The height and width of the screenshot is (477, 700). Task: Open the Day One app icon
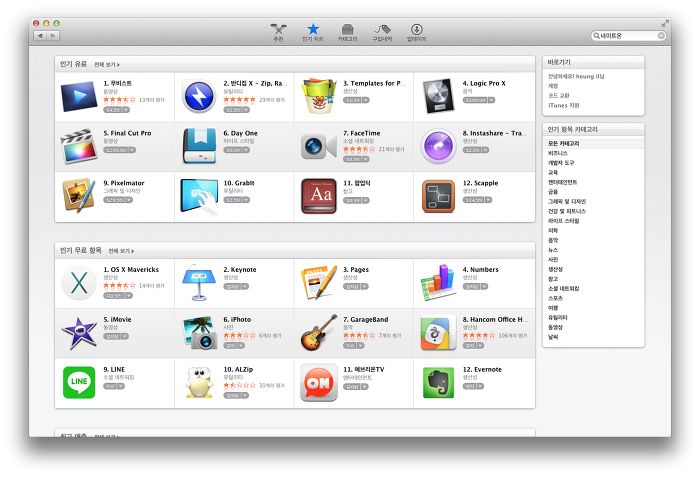199,146
